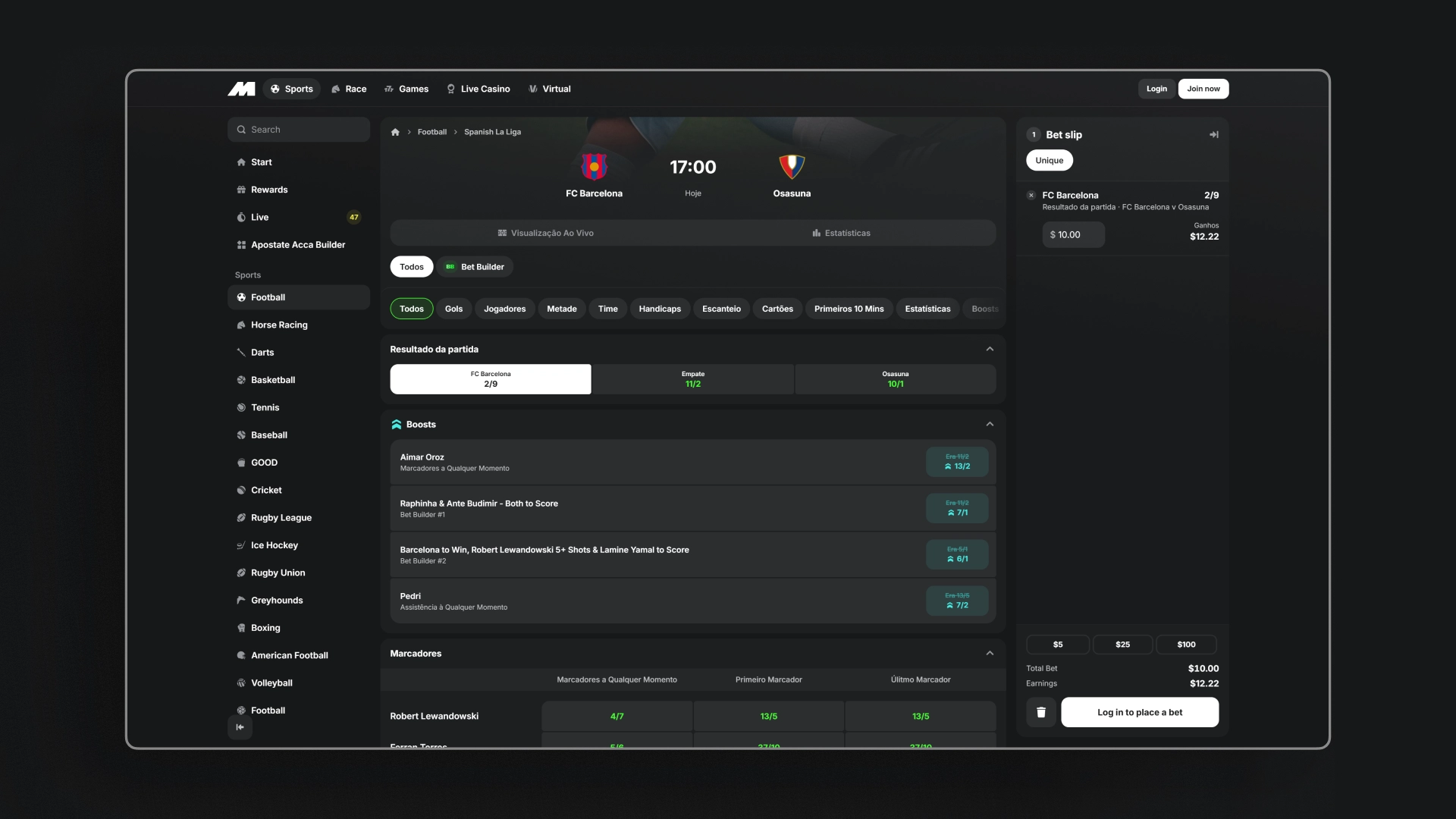Click Osasuna team crest

(792, 167)
